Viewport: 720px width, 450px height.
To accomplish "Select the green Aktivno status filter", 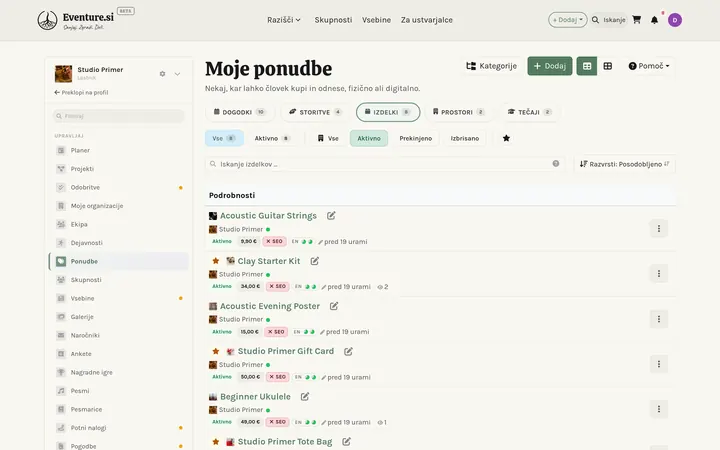I will coord(369,138).
